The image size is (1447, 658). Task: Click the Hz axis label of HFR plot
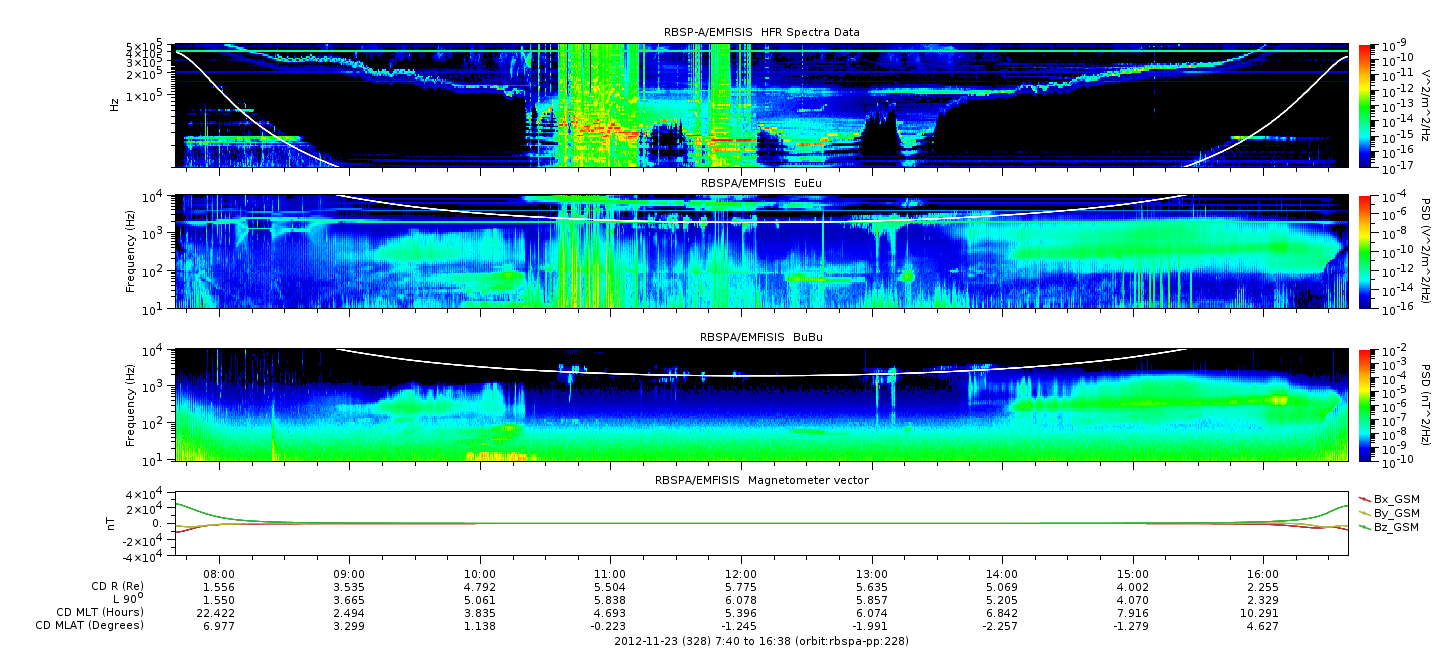point(114,104)
